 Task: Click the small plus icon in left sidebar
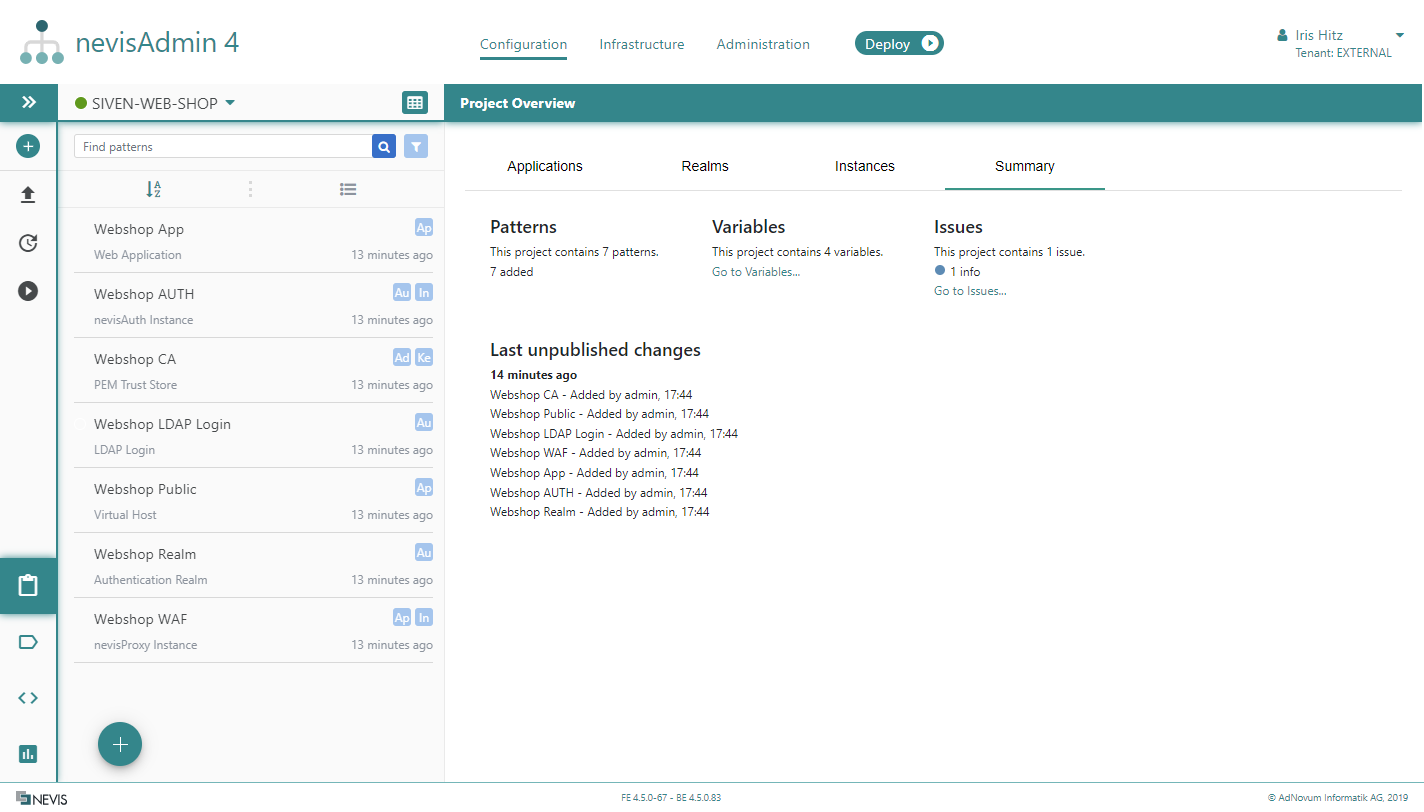(28, 146)
